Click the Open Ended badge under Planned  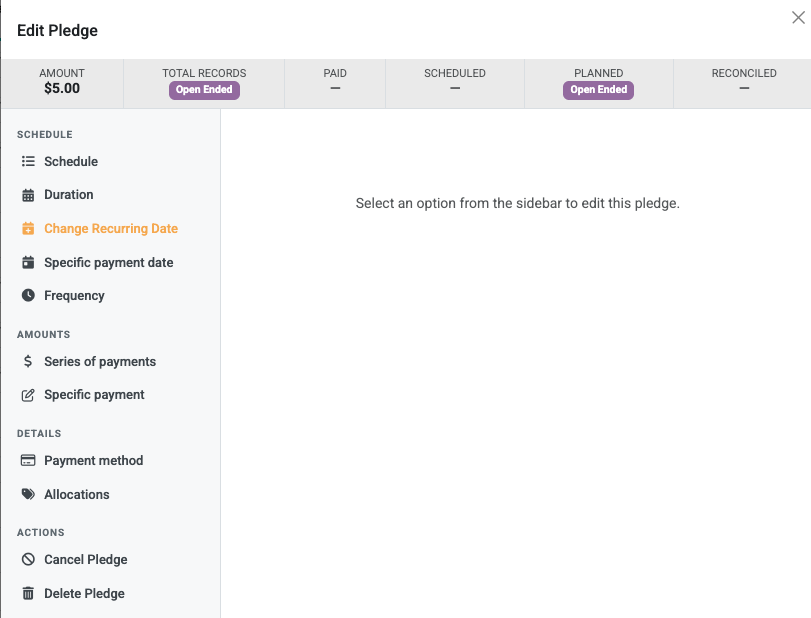[x=598, y=90]
